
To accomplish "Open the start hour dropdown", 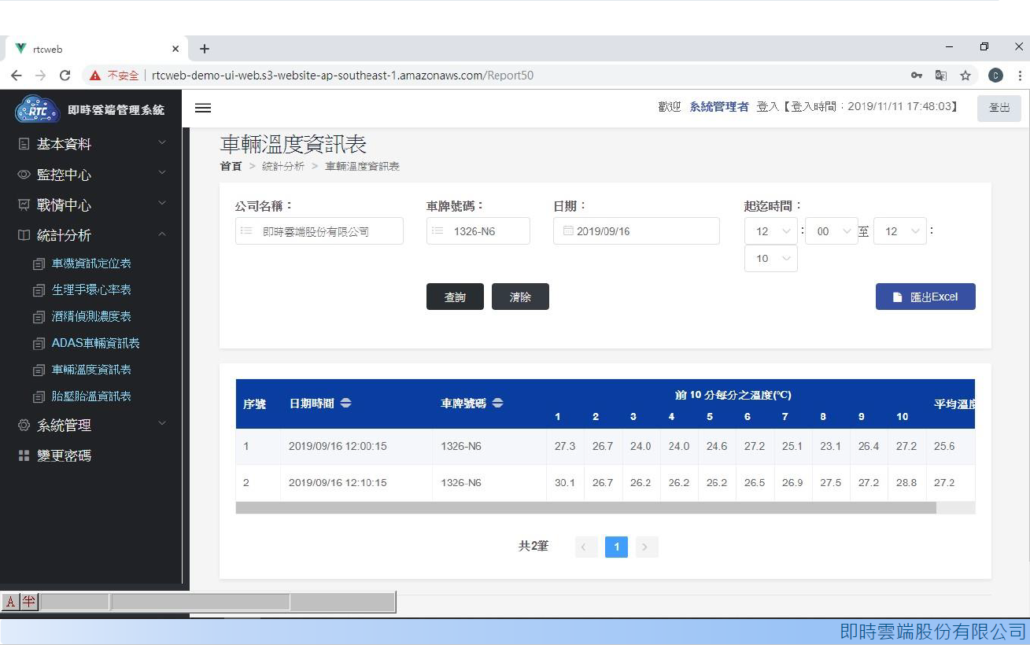I will click(771, 231).
